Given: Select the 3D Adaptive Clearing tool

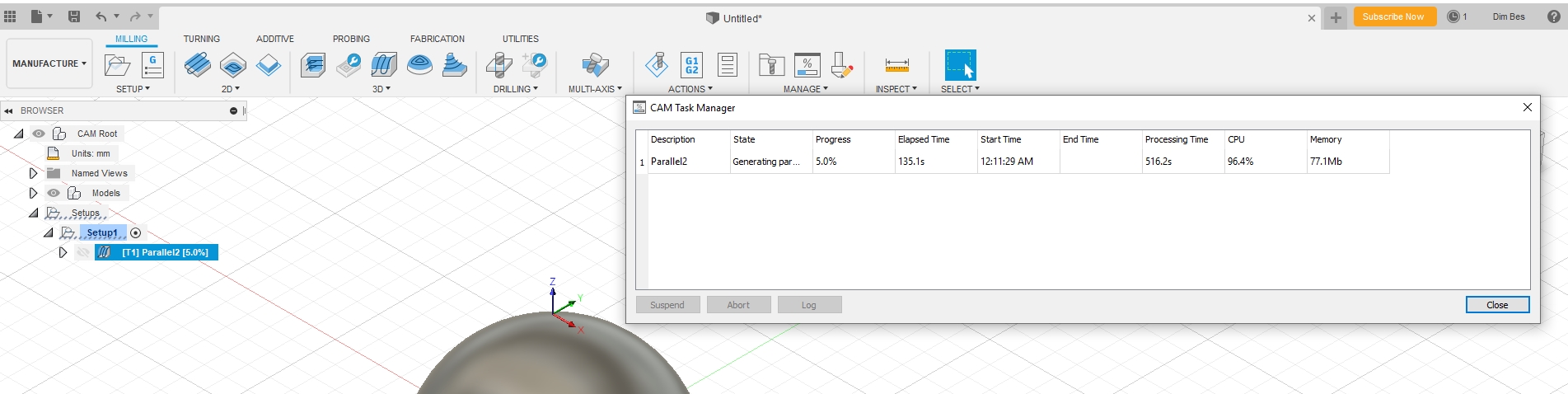Looking at the screenshot, I should coord(313,64).
